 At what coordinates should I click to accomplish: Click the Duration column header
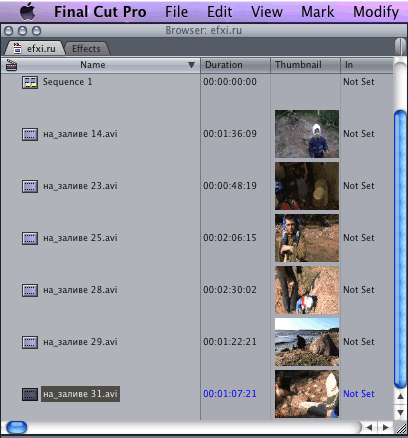tap(235, 65)
